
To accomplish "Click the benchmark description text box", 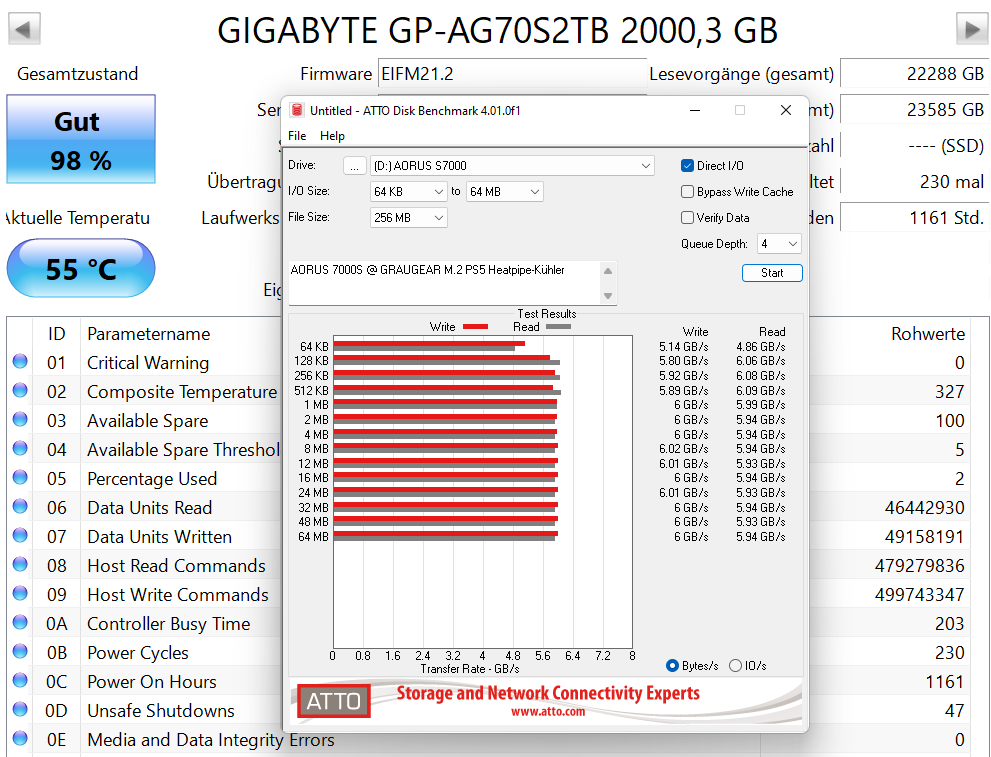I will coord(444,282).
